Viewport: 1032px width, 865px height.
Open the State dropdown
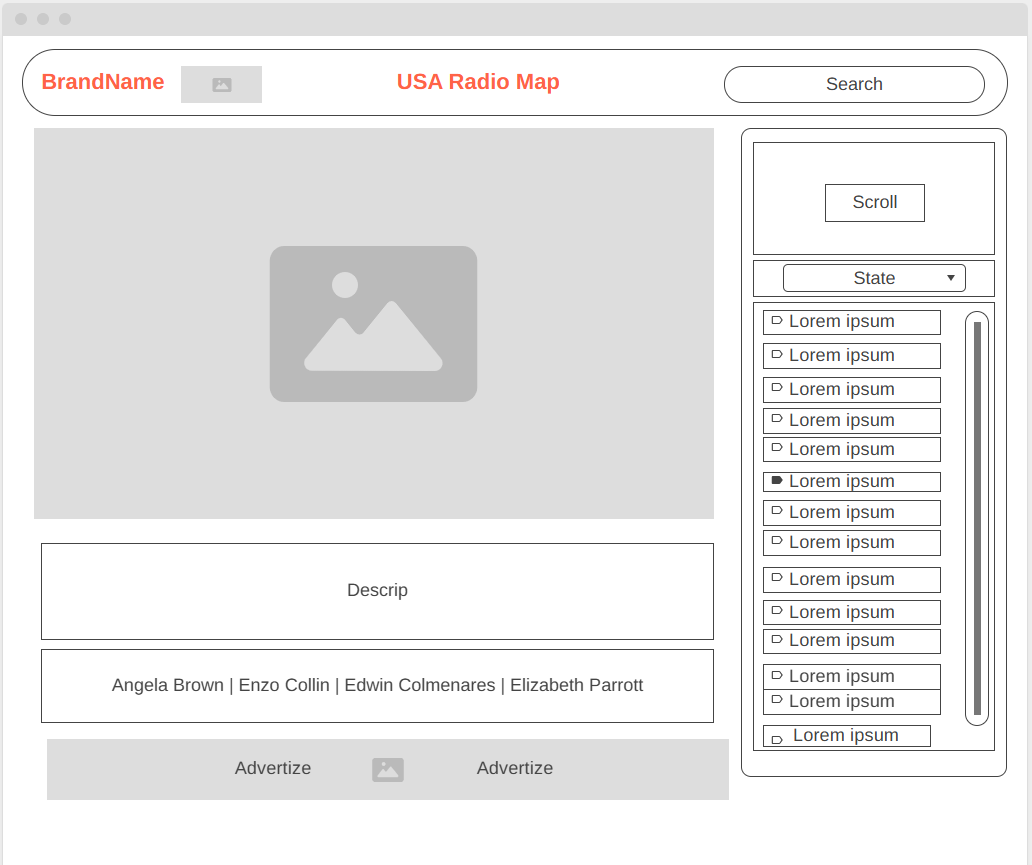click(873, 278)
